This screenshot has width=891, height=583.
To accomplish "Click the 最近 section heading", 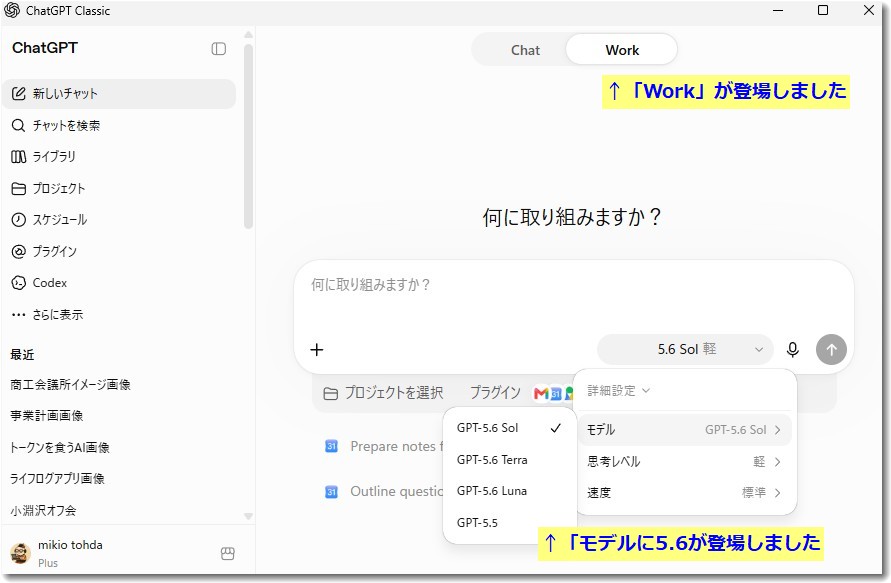I will pos(22,355).
